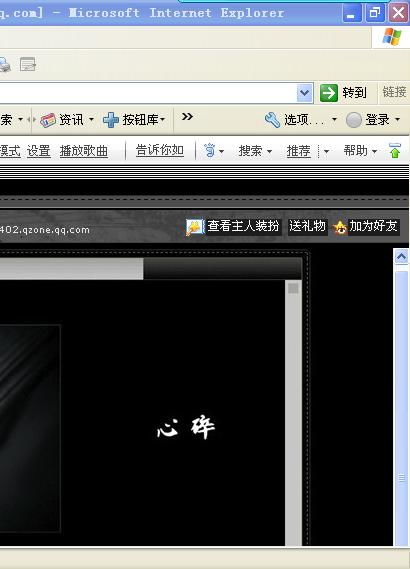
Task: Click the 播放歌曲 link
Action: pos(83,151)
